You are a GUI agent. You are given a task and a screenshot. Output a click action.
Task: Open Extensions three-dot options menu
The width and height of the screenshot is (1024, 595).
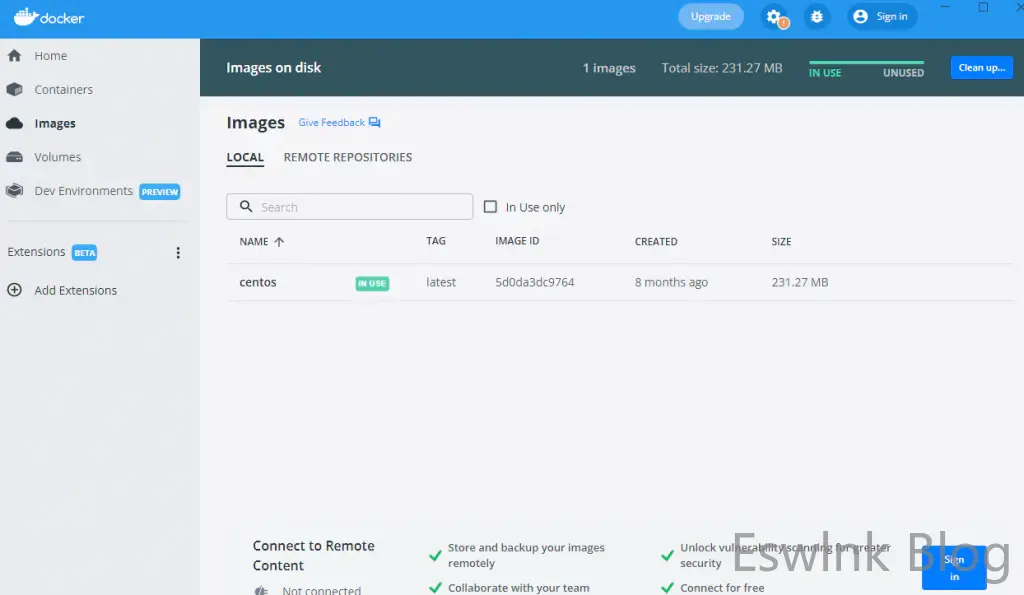point(178,253)
